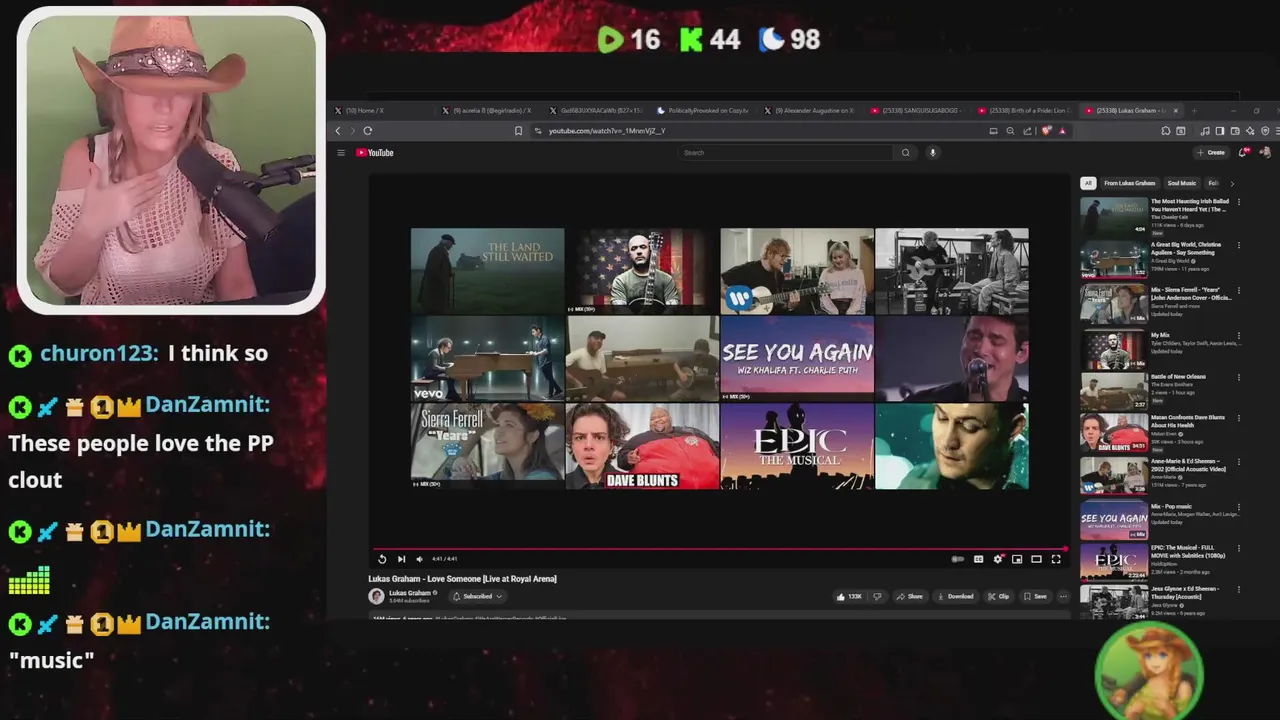Viewport: 1280px width, 720px height.
Task: Switch to the SANGUISUGABOGG YouTube tab
Action: (916, 111)
